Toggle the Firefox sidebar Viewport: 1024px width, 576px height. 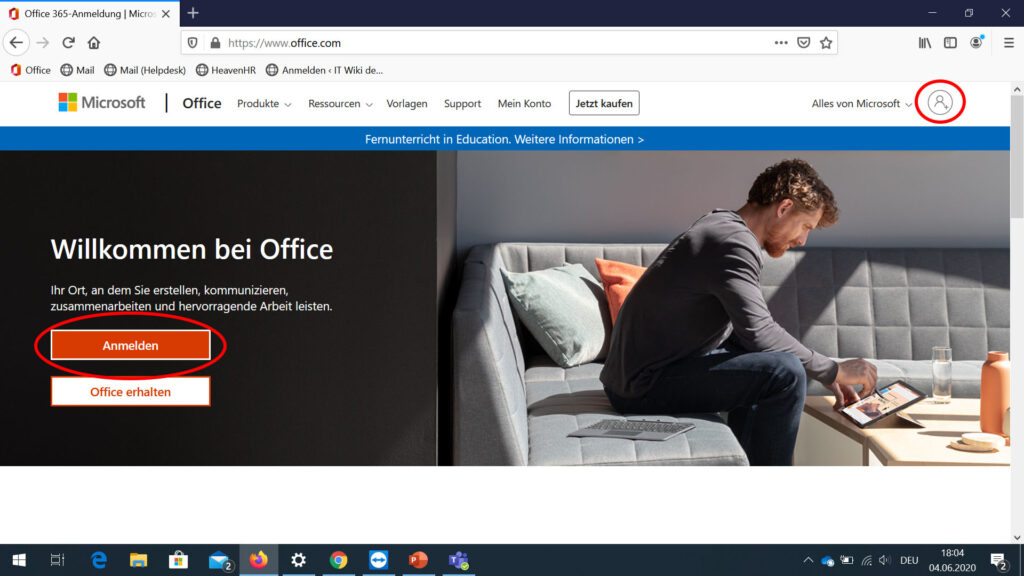coord(950,43)
